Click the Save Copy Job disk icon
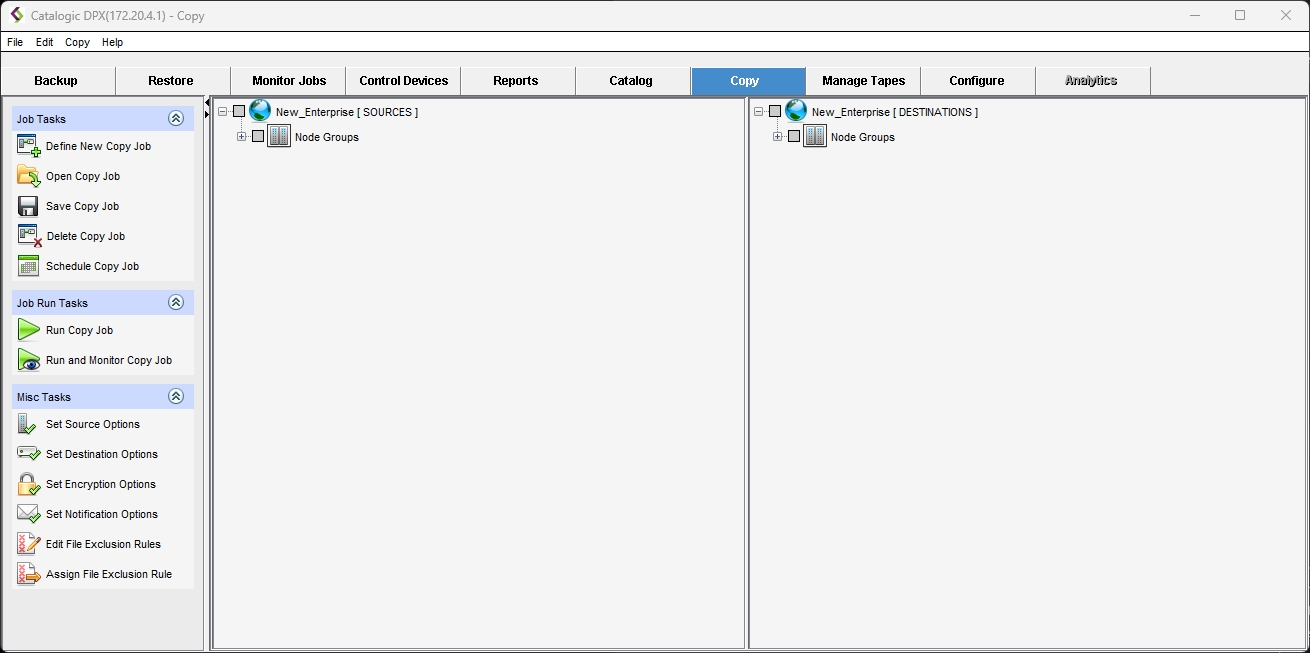The height and width of the screenshot is (653, 1310). tap(28, 206)
